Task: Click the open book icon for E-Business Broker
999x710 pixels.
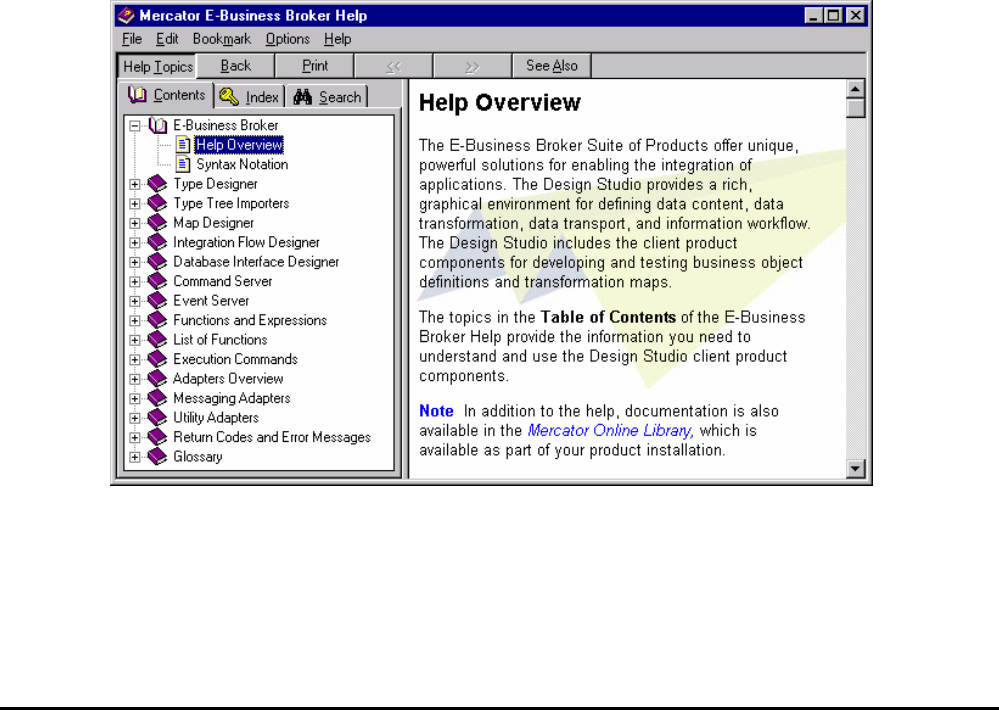Action: pyautogui.click(x=157, y=126)
